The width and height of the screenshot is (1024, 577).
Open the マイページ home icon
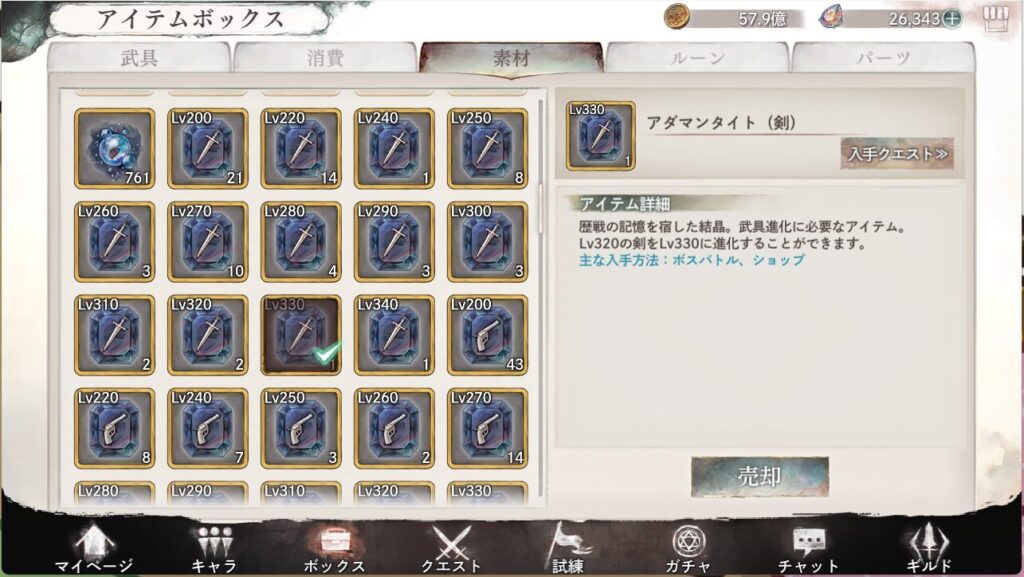click(x=95, y=550)
